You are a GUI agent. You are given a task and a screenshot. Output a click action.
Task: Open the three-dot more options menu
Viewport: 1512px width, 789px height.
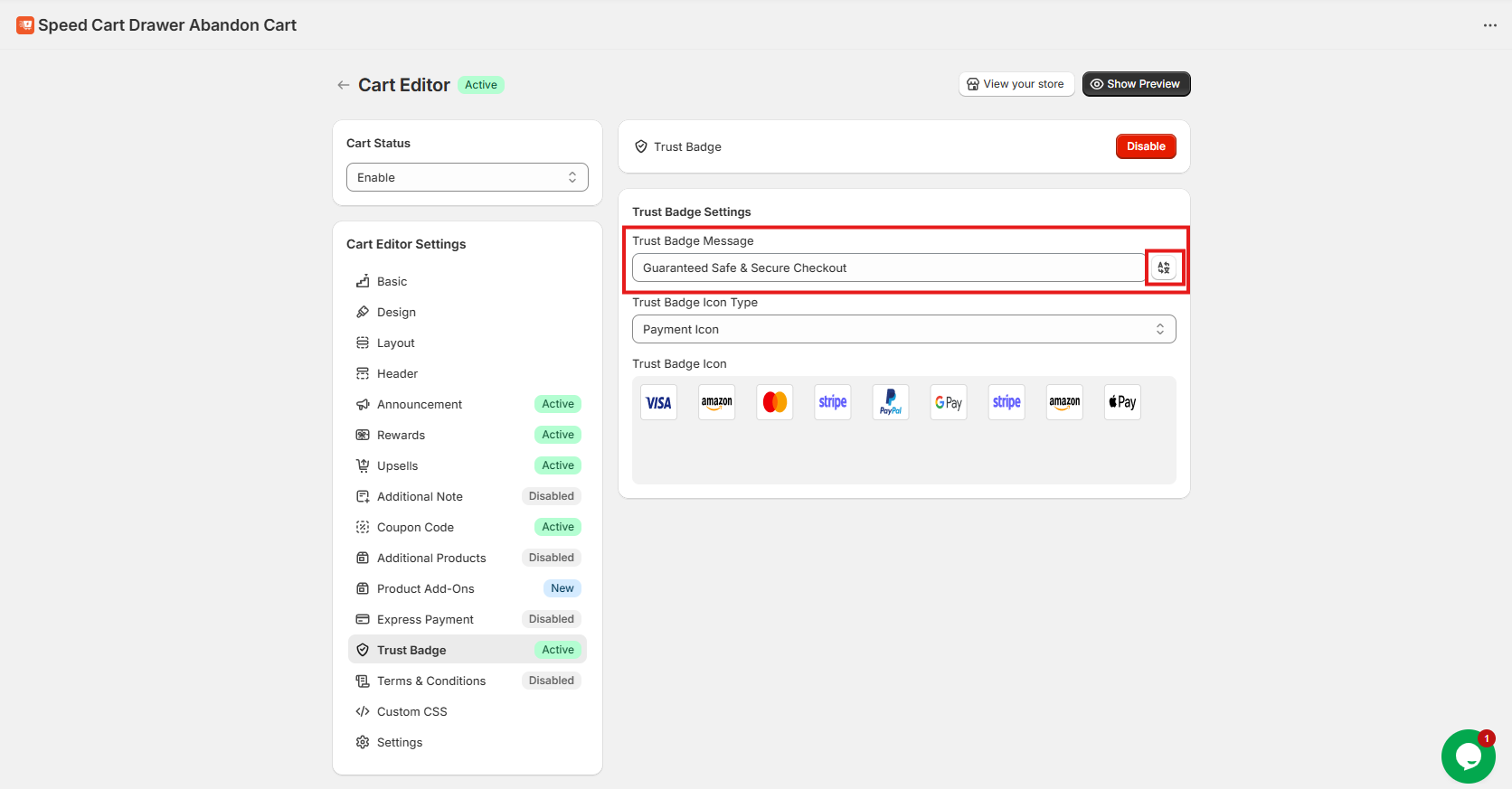tap(1489, 25)
